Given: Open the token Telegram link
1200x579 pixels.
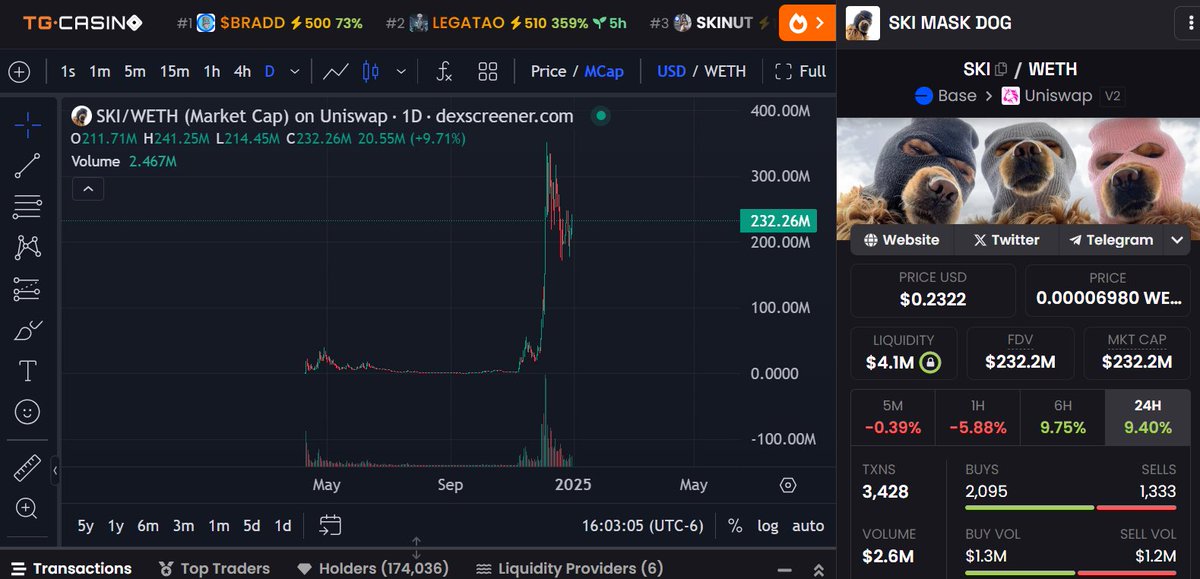Looking at the screenshot, I should click(x=1111, y=240).
